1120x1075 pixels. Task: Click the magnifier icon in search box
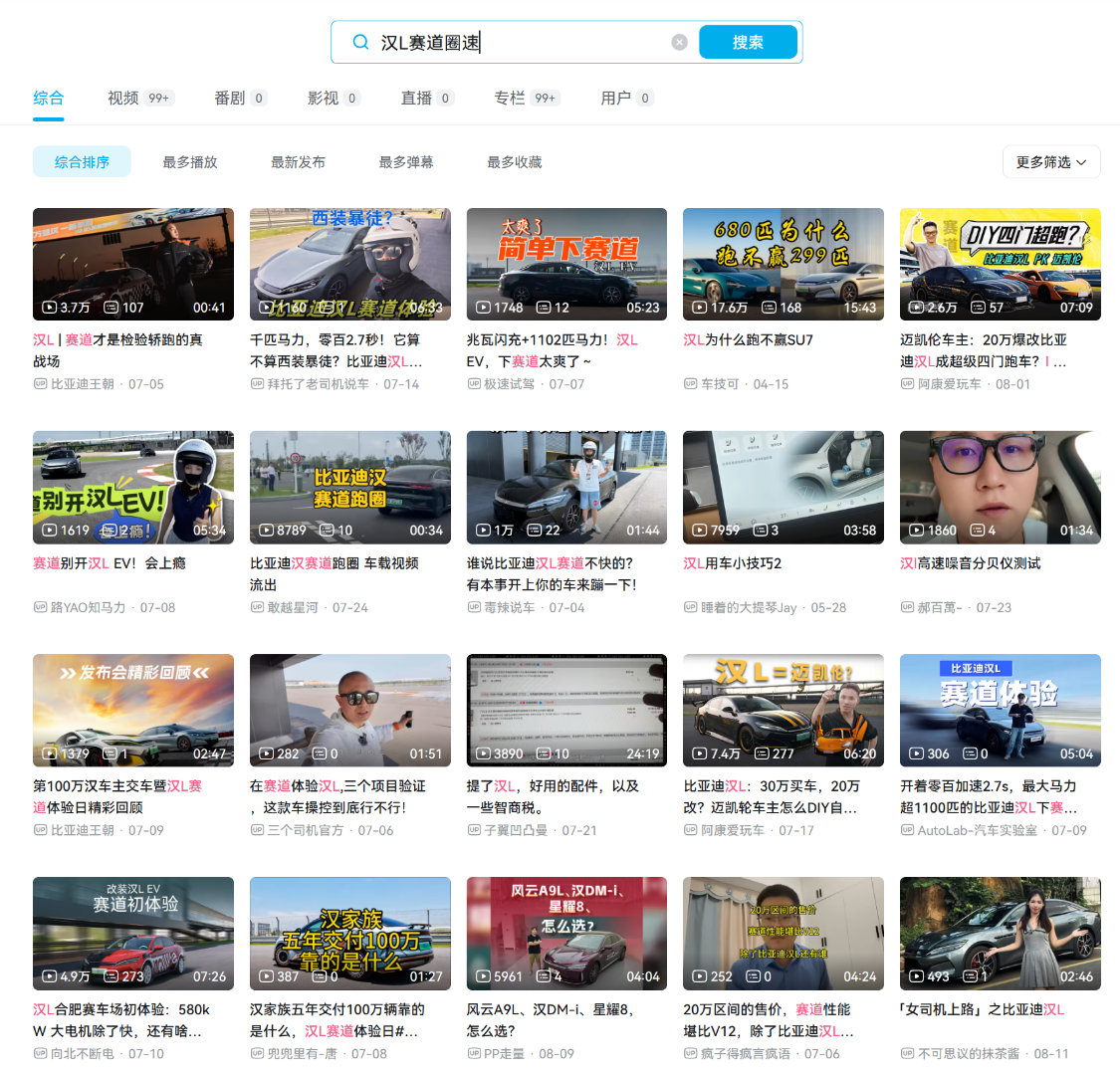point(360,42)
